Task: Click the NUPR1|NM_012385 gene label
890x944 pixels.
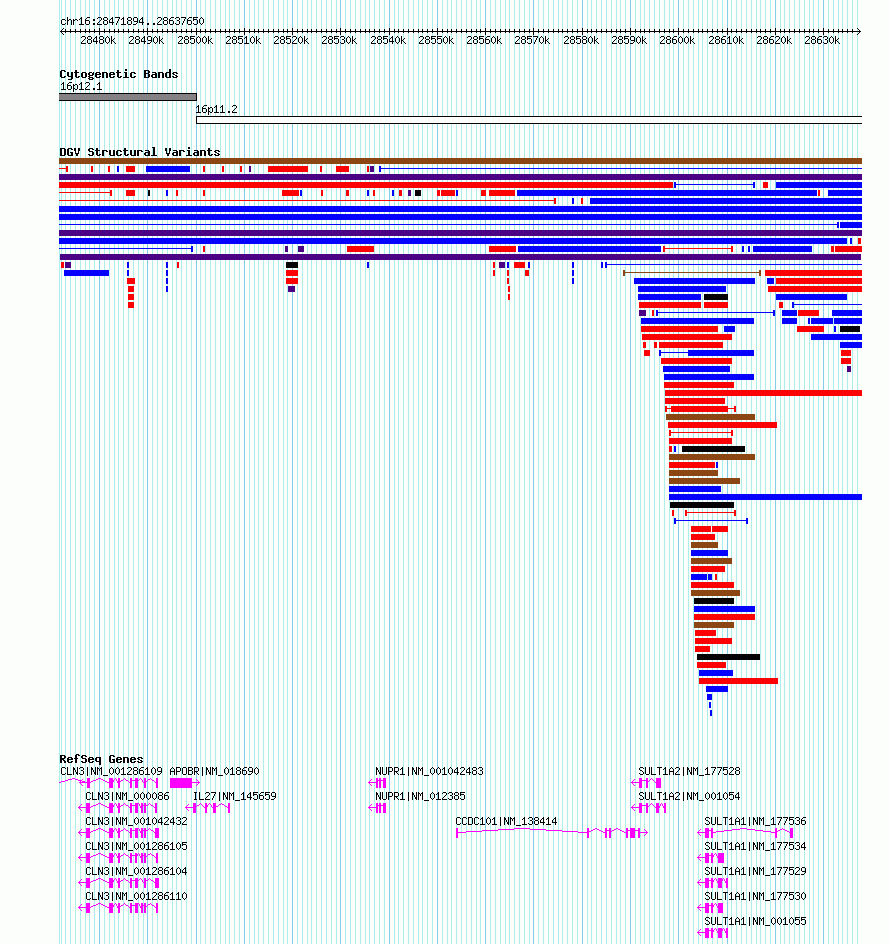Action: [420, 796]
